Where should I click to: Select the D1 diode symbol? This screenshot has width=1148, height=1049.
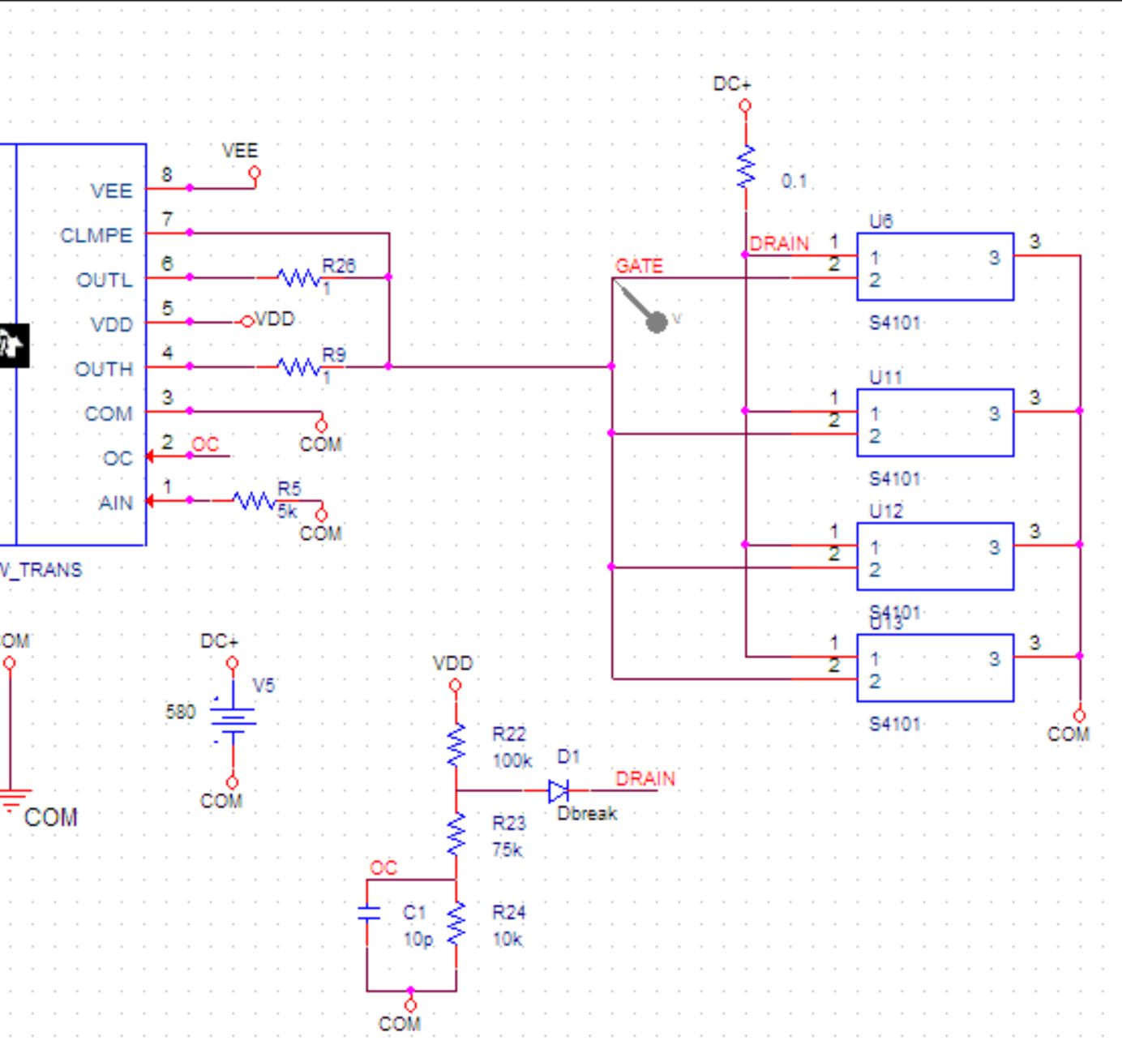(559, 791)
